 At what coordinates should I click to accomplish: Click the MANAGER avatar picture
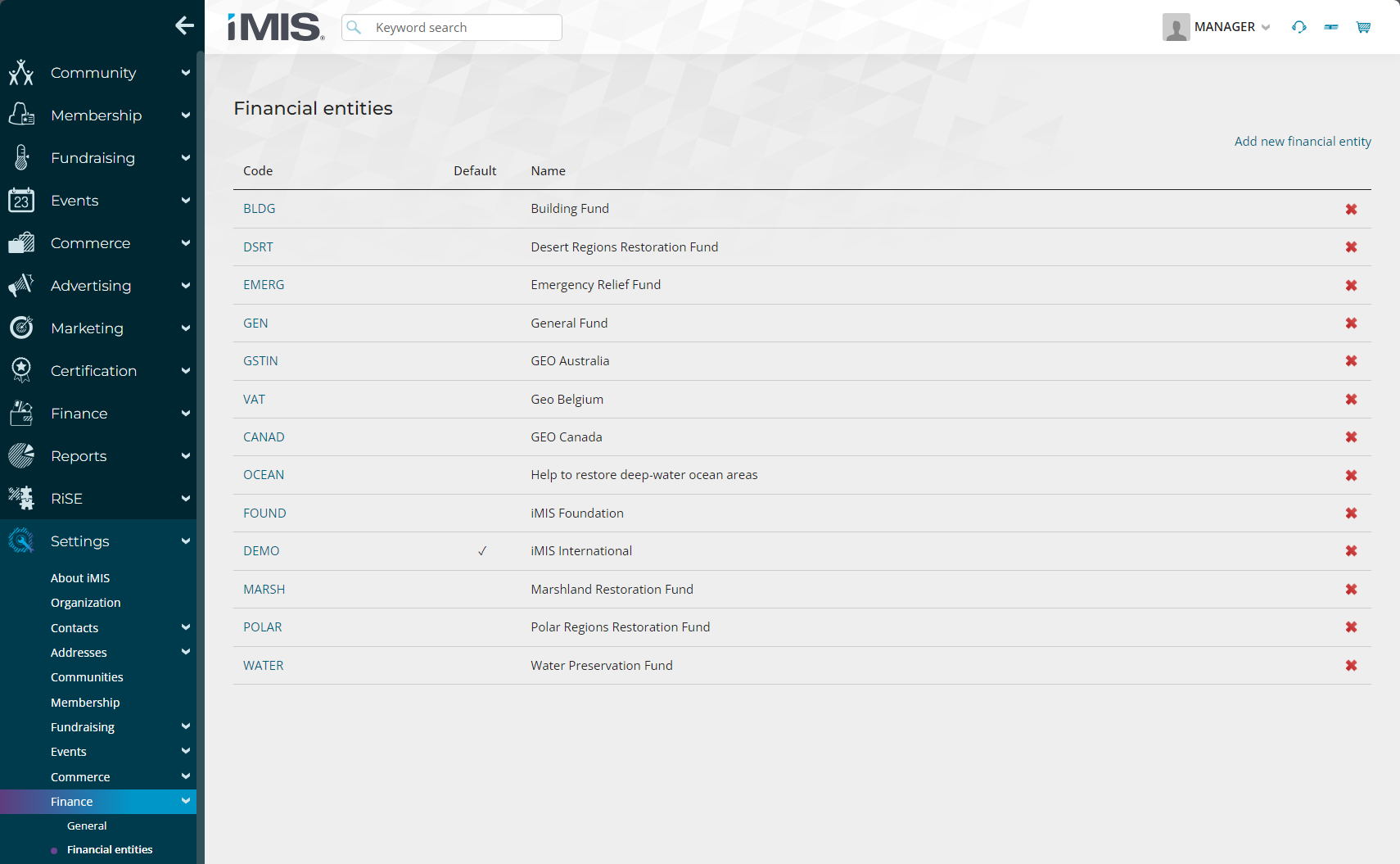[x=1176, y=27]
